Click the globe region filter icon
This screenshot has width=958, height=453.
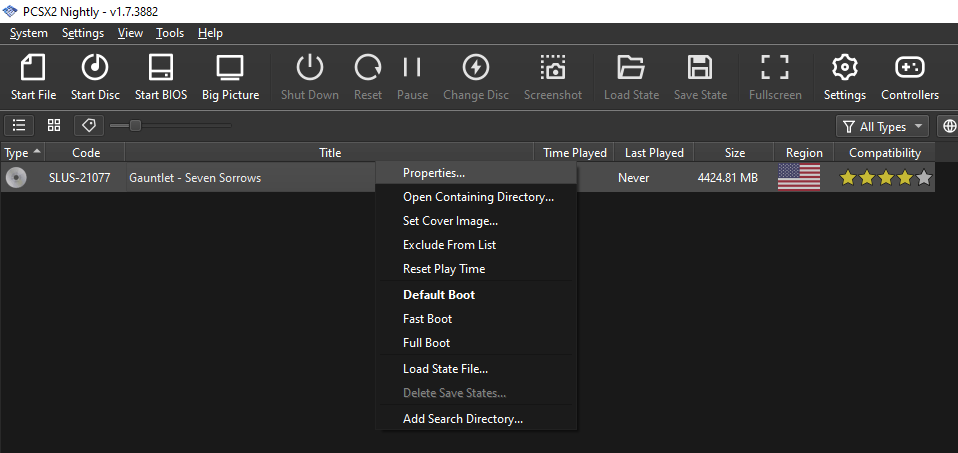coord(948,126)
